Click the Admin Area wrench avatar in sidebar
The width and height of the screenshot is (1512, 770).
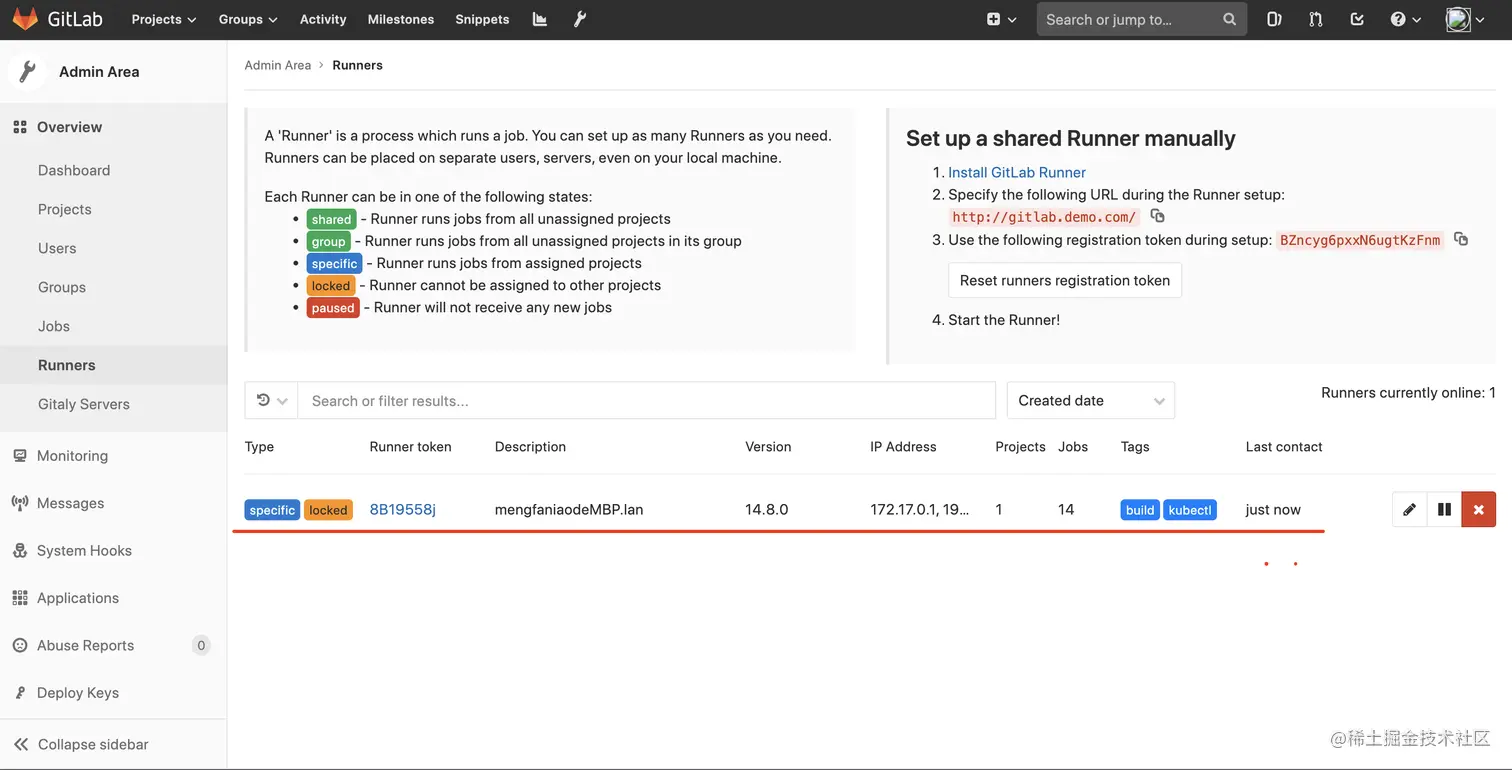(27, 72)
